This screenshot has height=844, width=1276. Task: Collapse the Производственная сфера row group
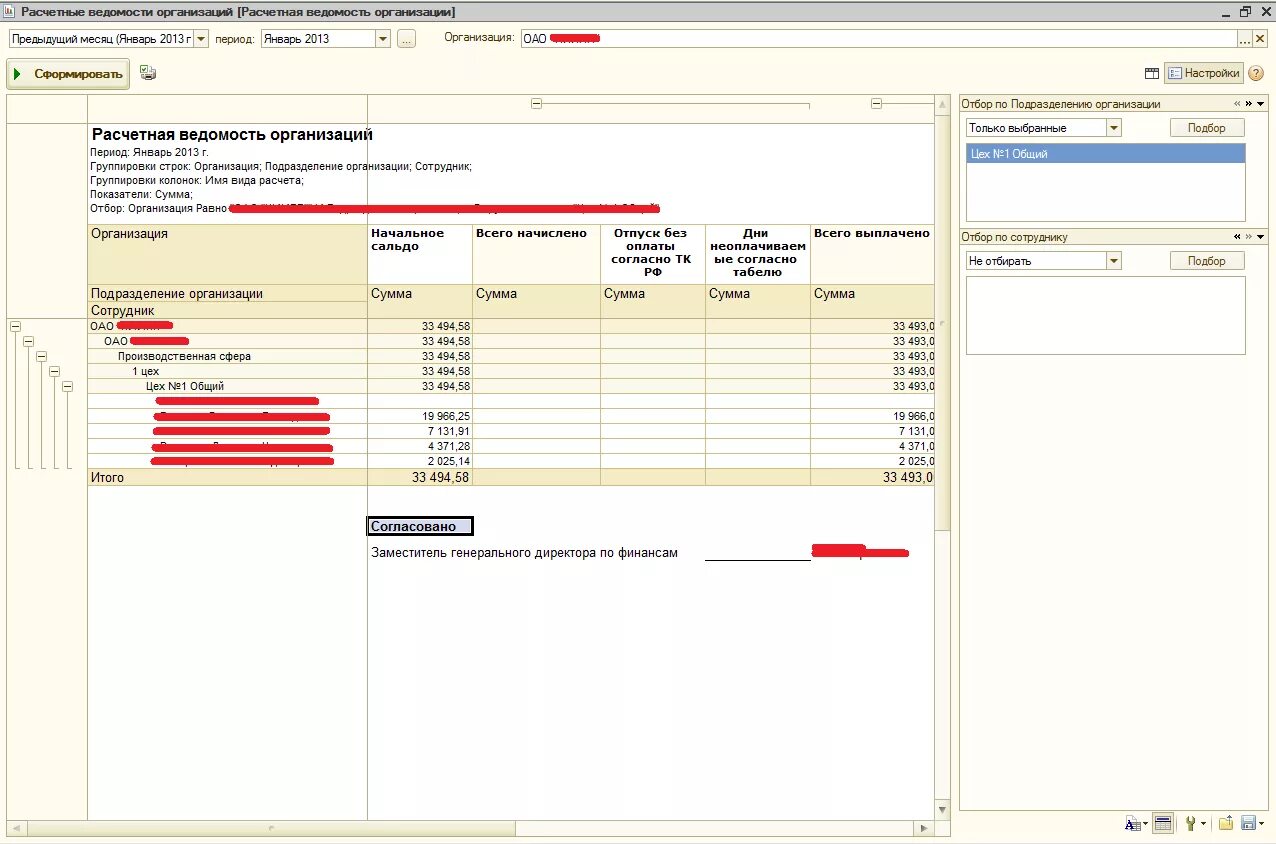click(41, 356)
